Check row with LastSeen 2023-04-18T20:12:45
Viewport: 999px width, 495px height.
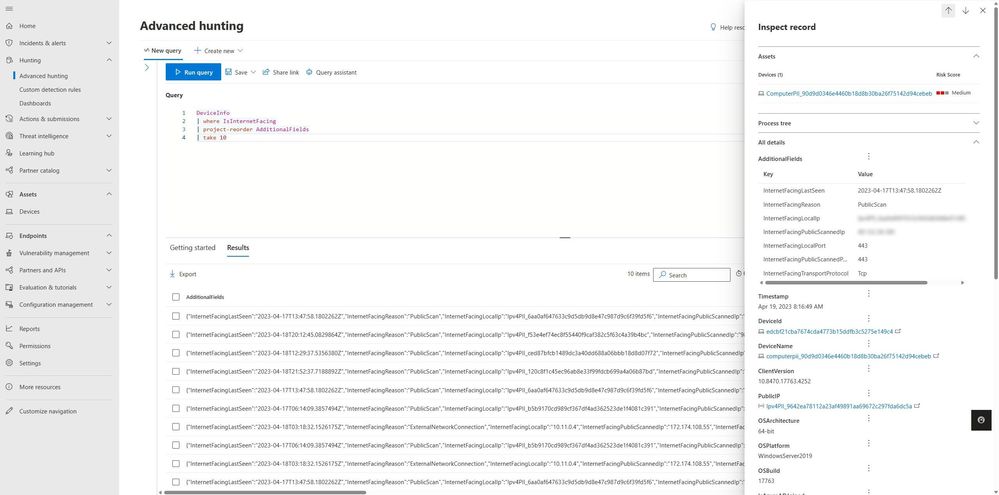pyautogui.click(x=176, y=334)
